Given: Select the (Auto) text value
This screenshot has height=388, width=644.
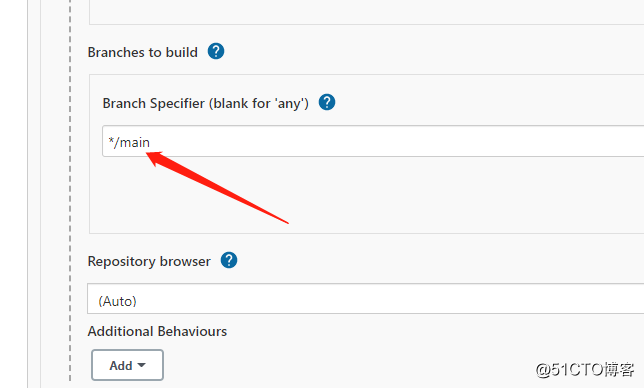Looking at the screenshot, I should pyautogui.click(x=117, y=301).
